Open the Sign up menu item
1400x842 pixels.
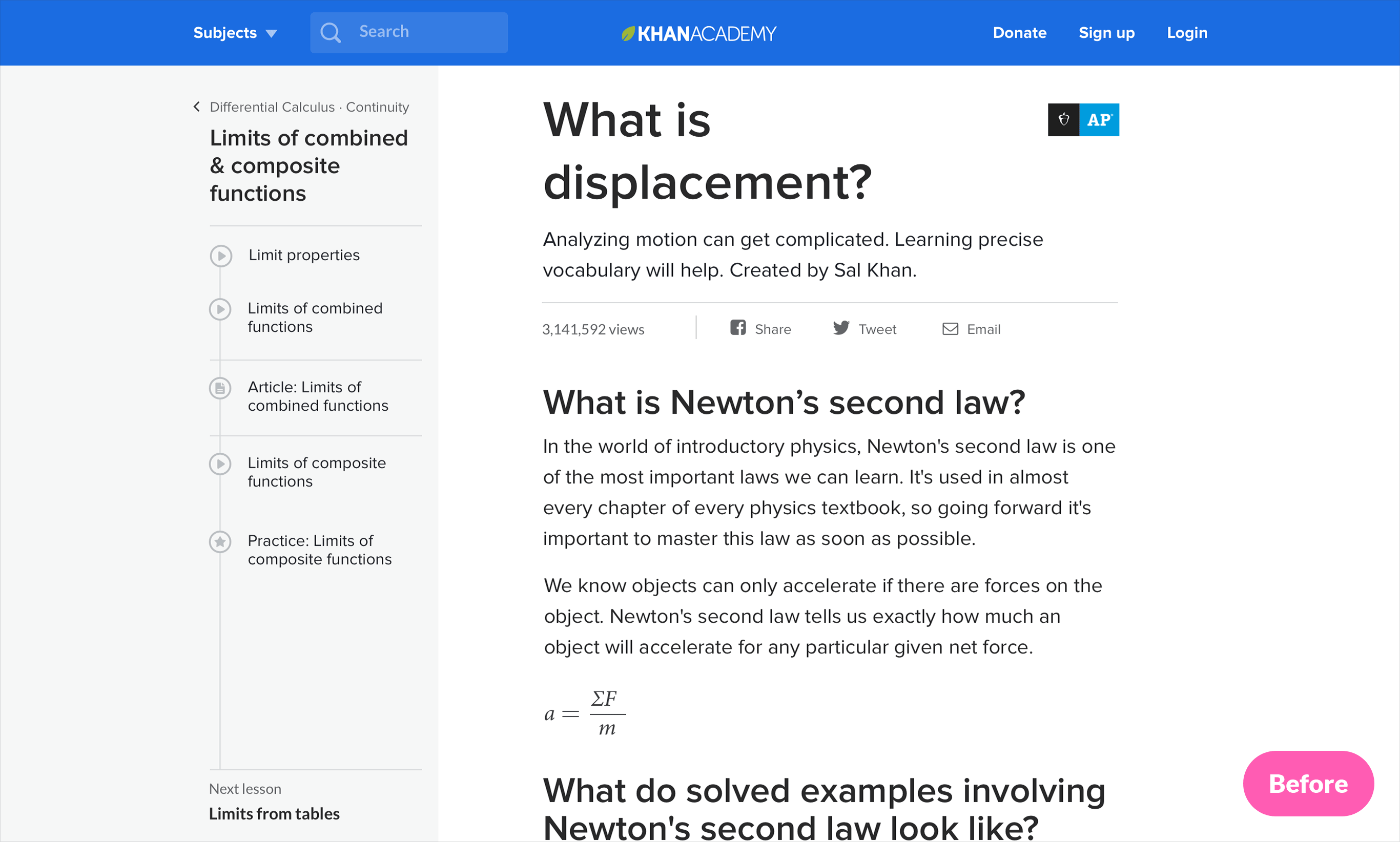pyautogui.click(x=1106, y=33)
